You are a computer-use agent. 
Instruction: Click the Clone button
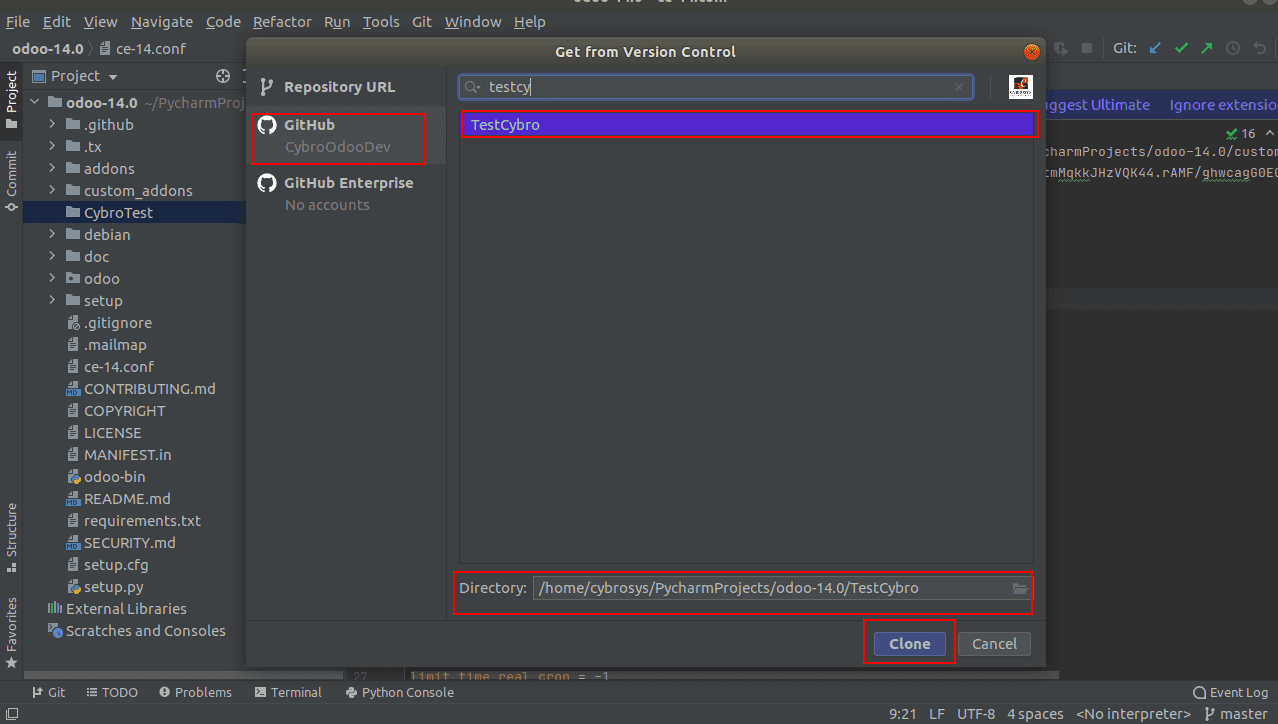(x=909, y=644)
